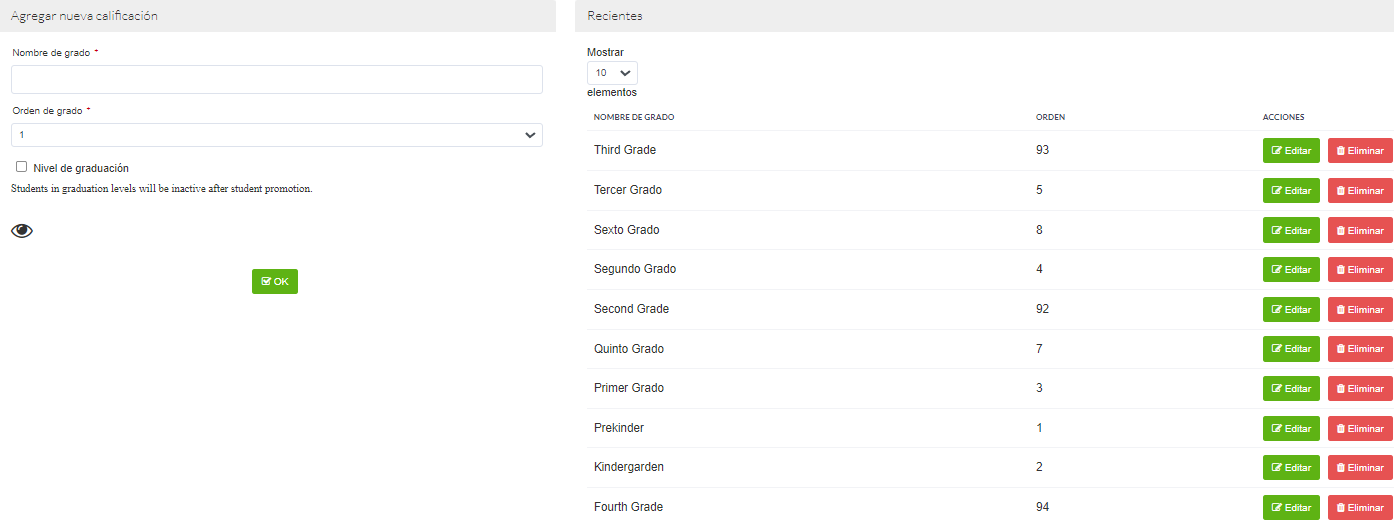
Task: Delete the Third Grade row
Action: (1360, 151)
